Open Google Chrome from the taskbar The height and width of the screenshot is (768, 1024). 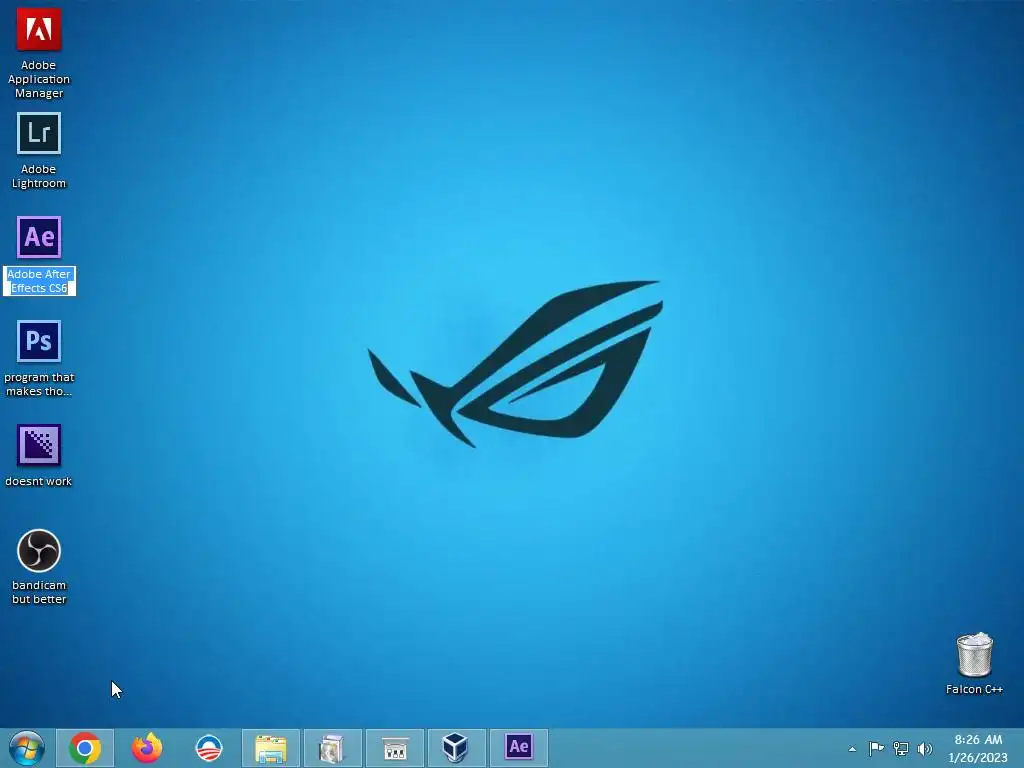click(85, 748)
